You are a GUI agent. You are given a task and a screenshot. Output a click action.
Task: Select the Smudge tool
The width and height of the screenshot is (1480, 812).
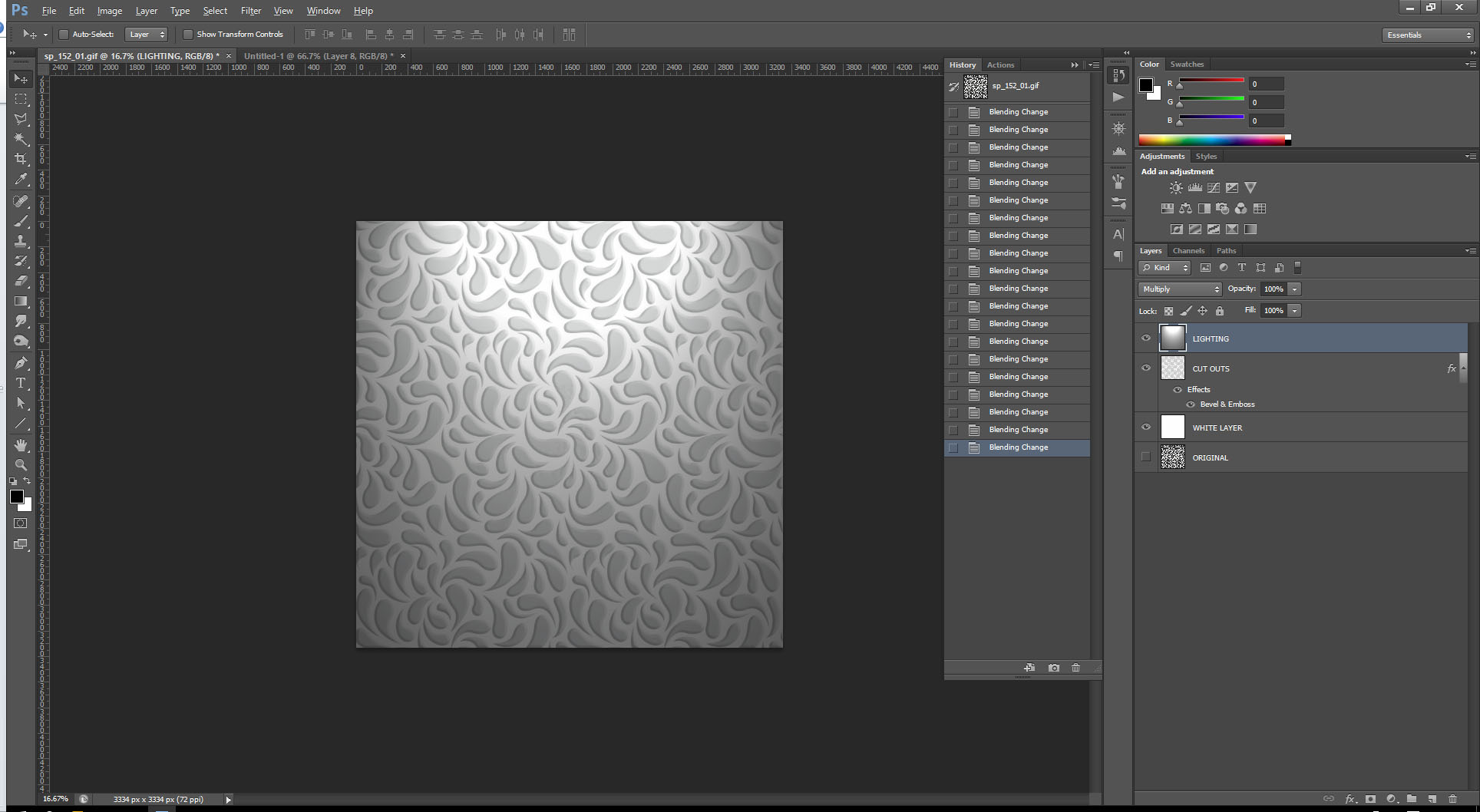[x=21, y=321]
